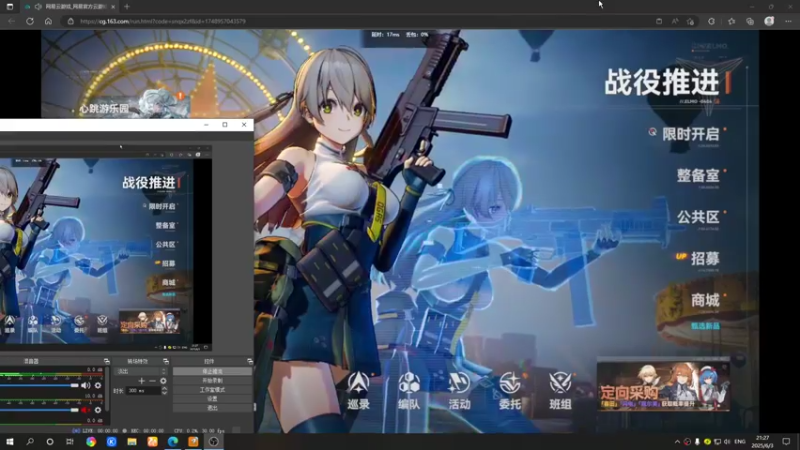Open the 委托 commission icon
This screenshot has width=800, height=450.
coord(510,391)
